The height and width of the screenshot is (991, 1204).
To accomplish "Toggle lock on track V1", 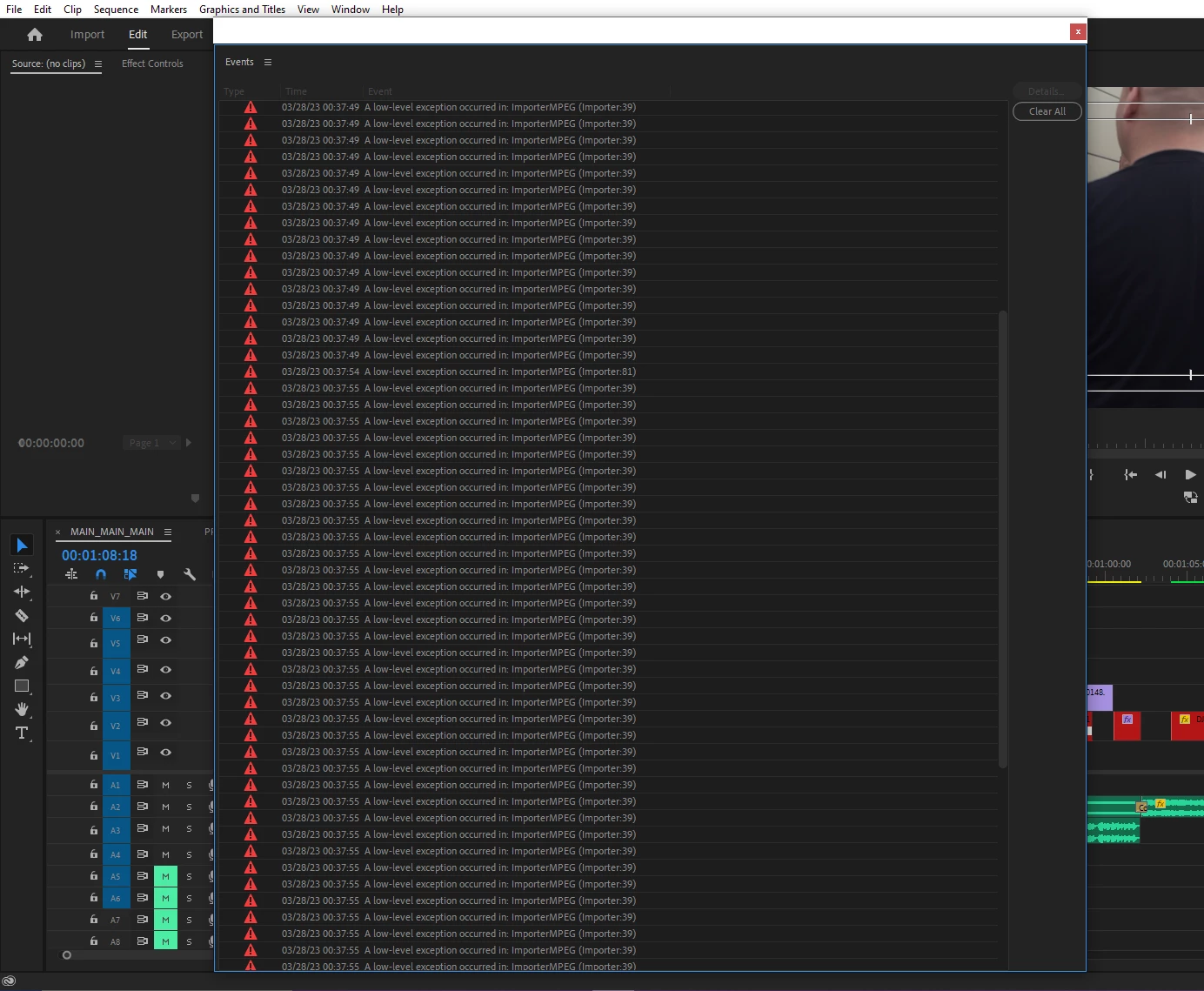I will coord(93,755).
